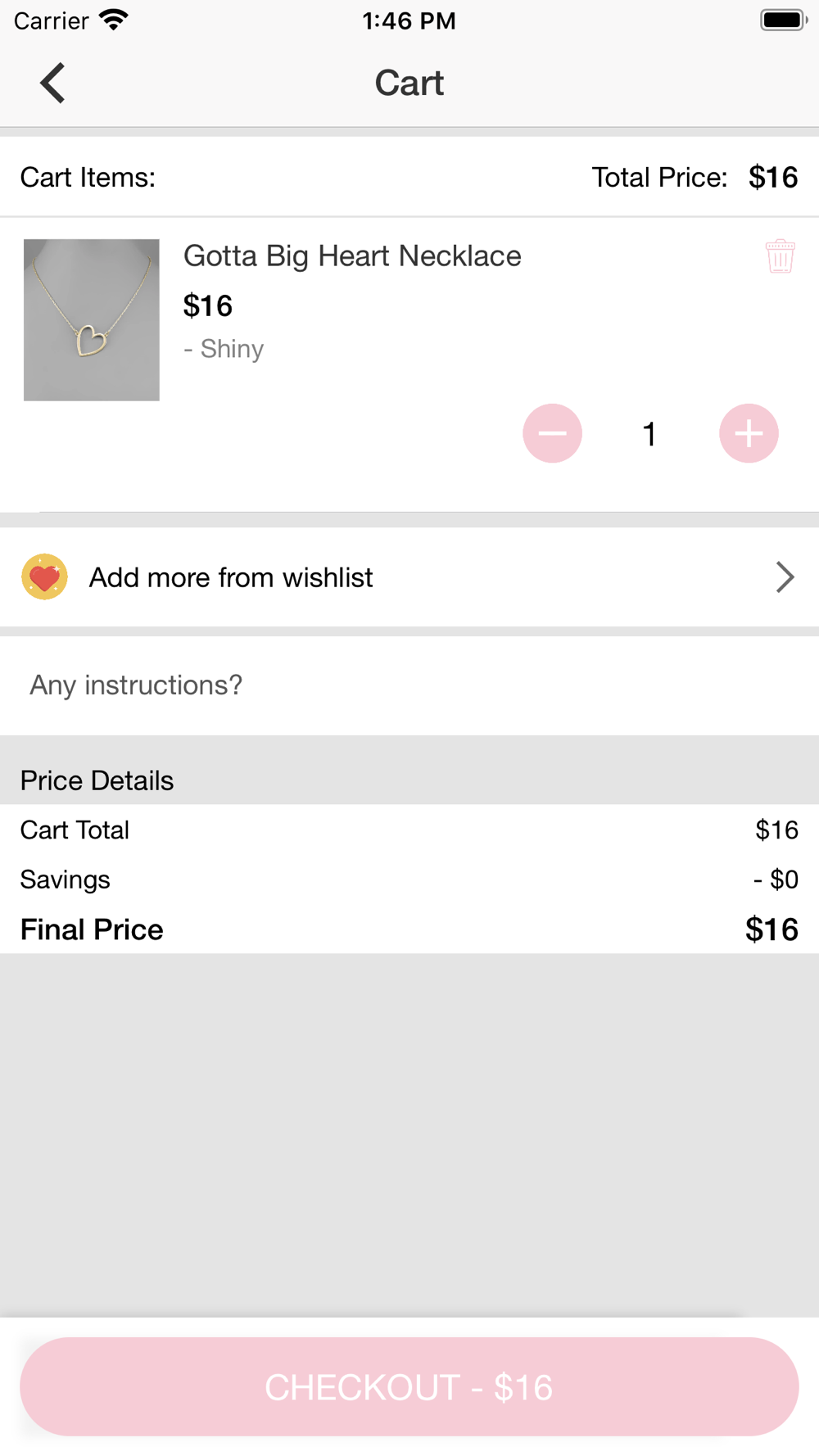The width and height of the screenshot is (819, 1456).
Task: Tap the Final Price row
Action: 409,929
